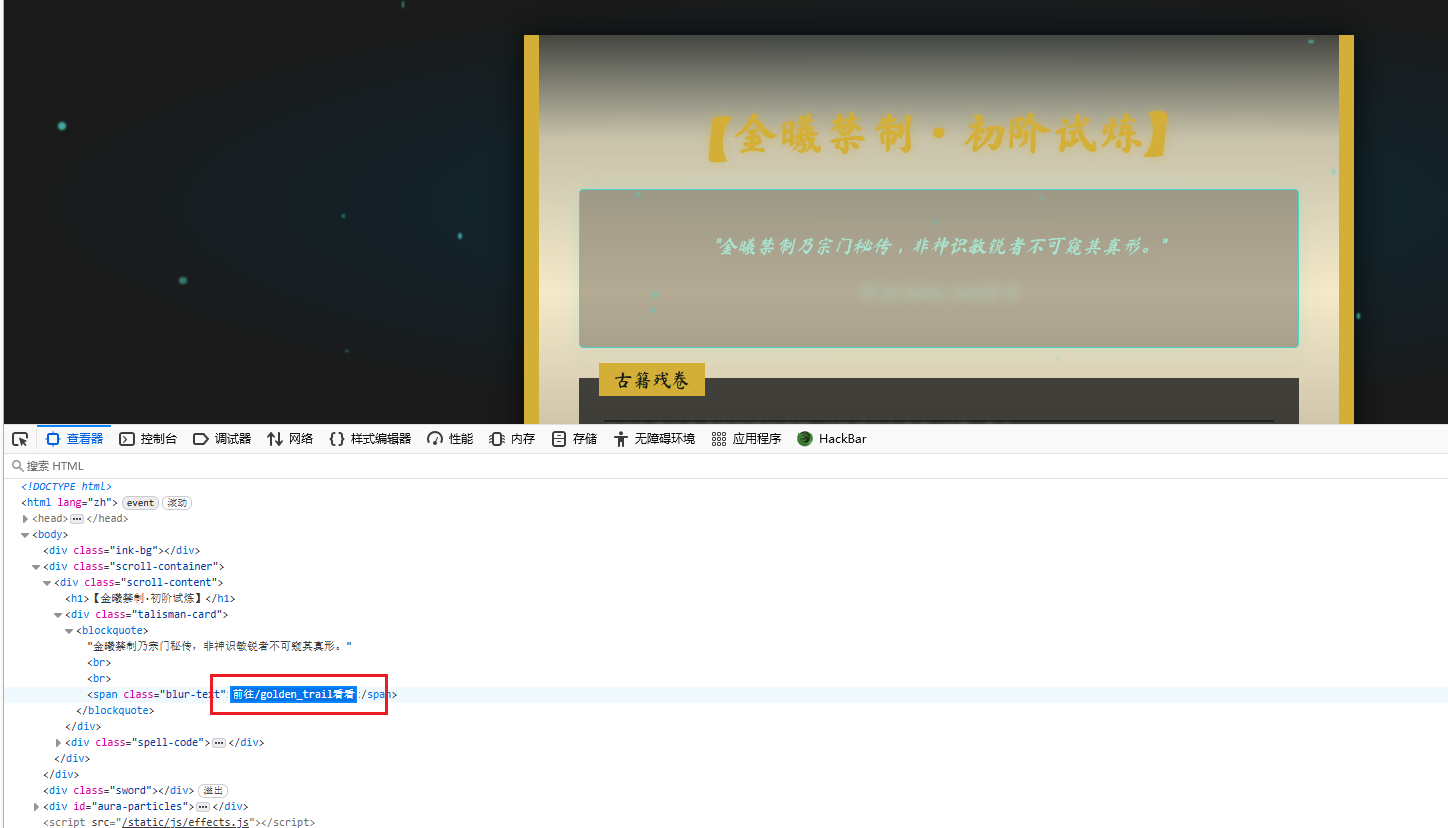Open the 控制台 console panel
The width and height of the screenshot is (1448, 828).
coord(148,439)
